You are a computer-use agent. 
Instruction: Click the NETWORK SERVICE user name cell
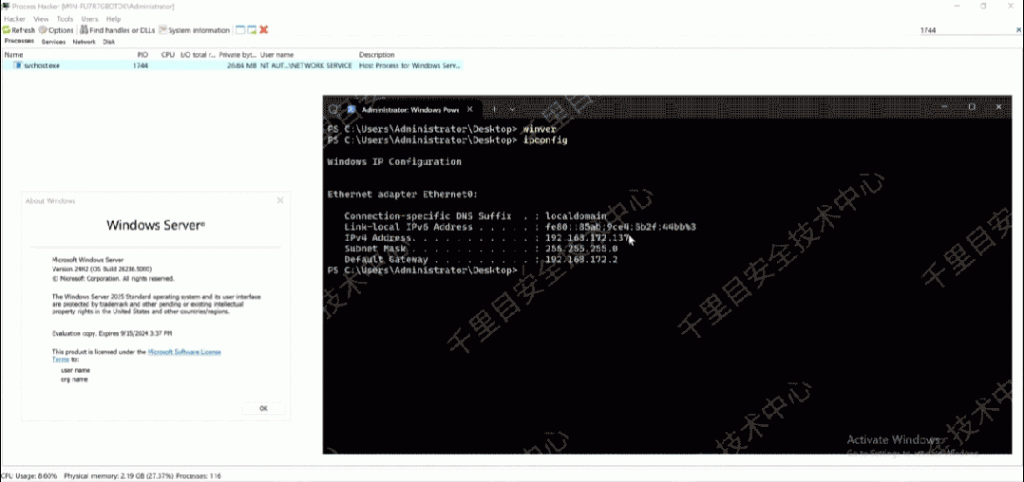click(306, 66)
